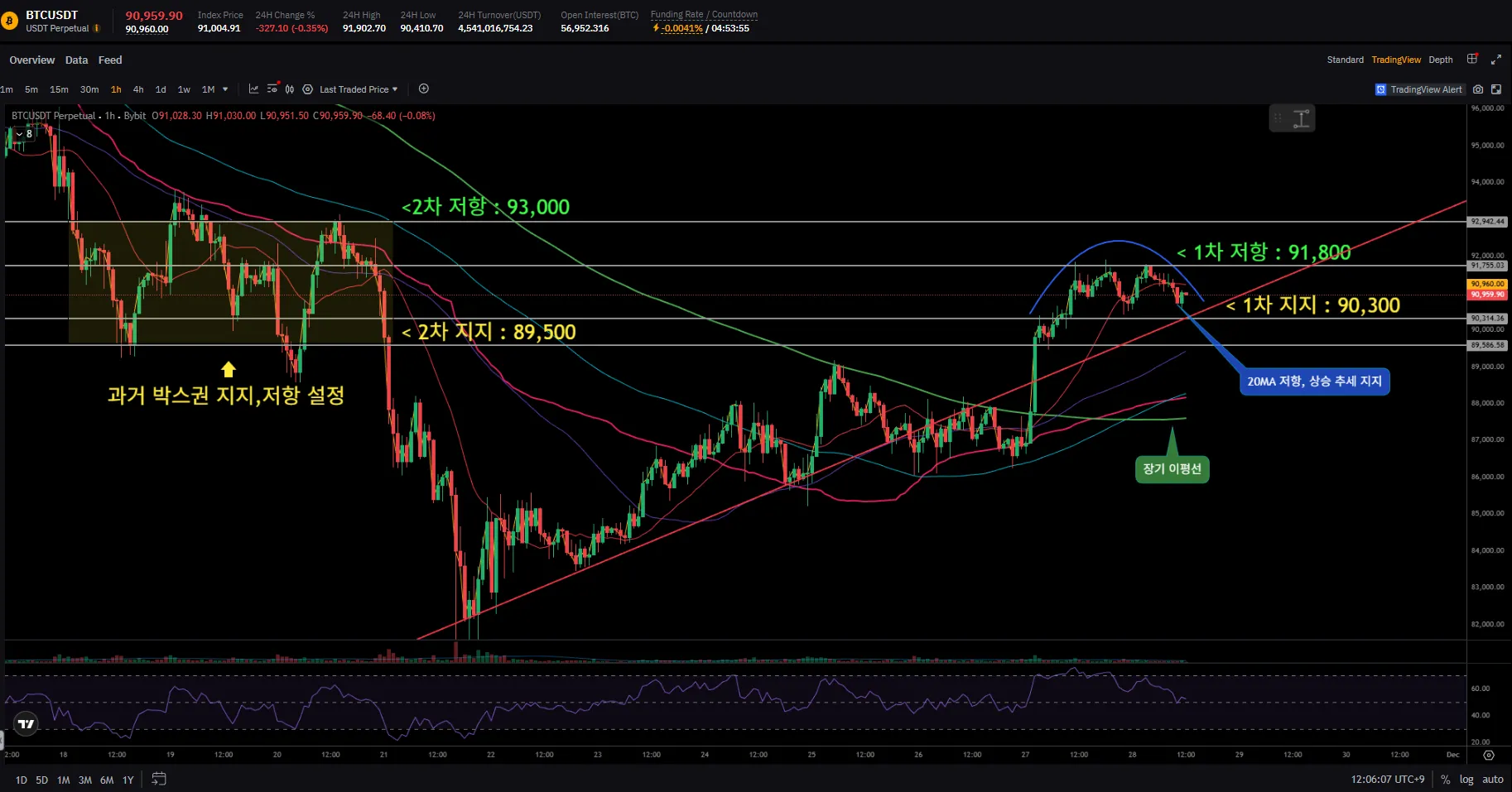Click the TradingView Alert button

pos(1420,89)
